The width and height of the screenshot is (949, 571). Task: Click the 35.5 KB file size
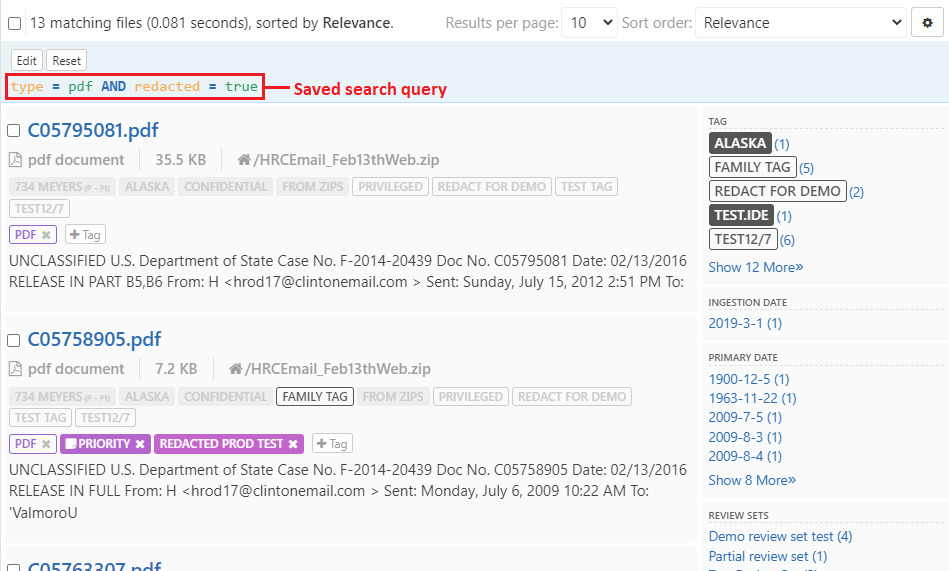[x=180, y=160]
